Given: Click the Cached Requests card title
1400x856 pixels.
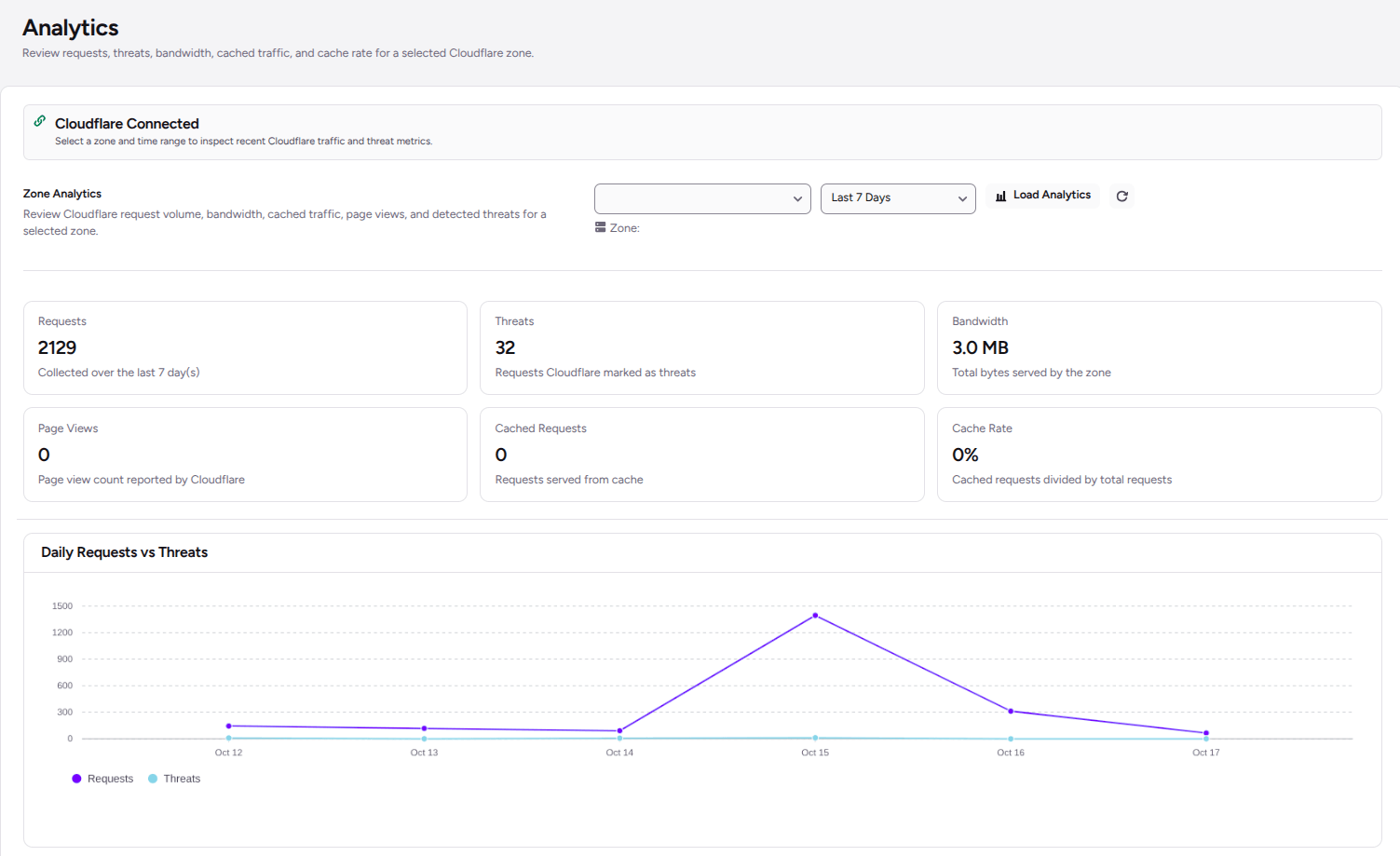Looking at the screenshot, I should pyautogui.click(x=540, y=428).
